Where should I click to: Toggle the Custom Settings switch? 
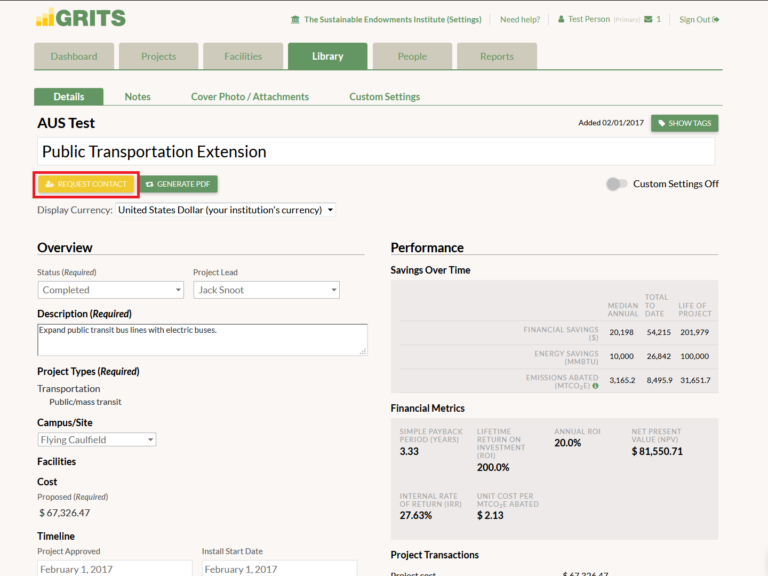click(x=617, y=184)
